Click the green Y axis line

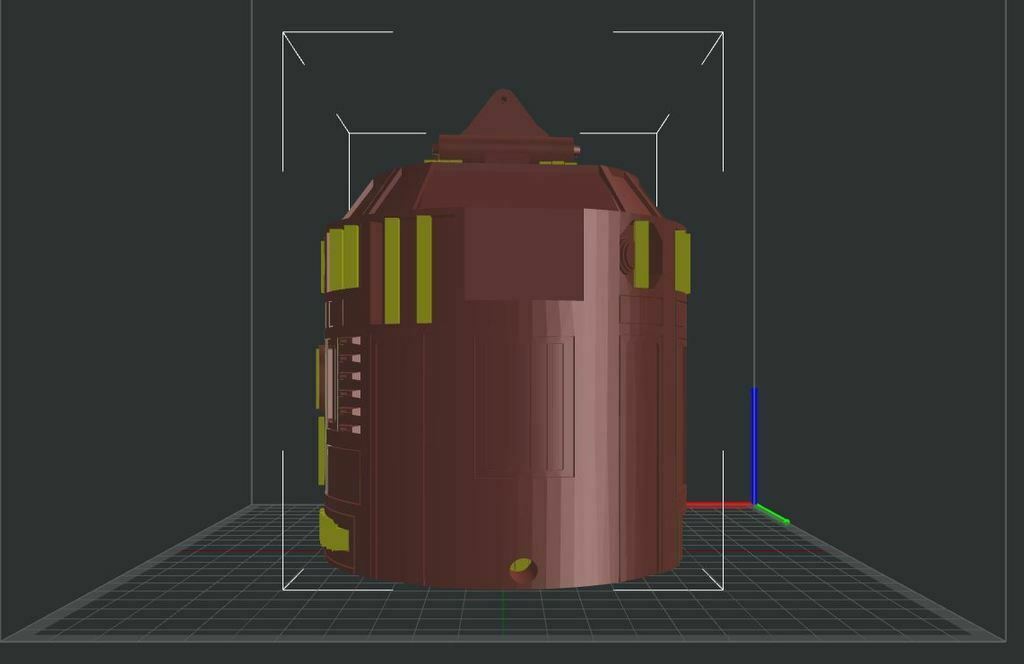772,514
